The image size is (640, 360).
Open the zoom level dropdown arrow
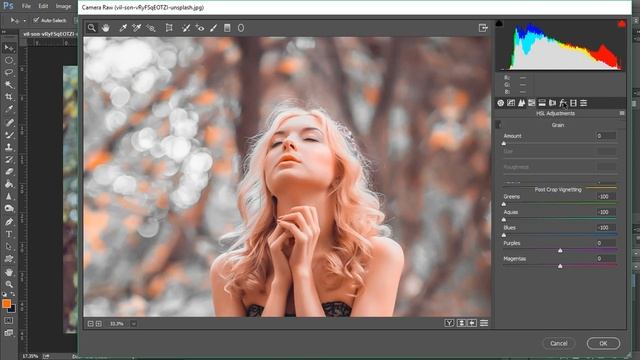pos(133,324)
